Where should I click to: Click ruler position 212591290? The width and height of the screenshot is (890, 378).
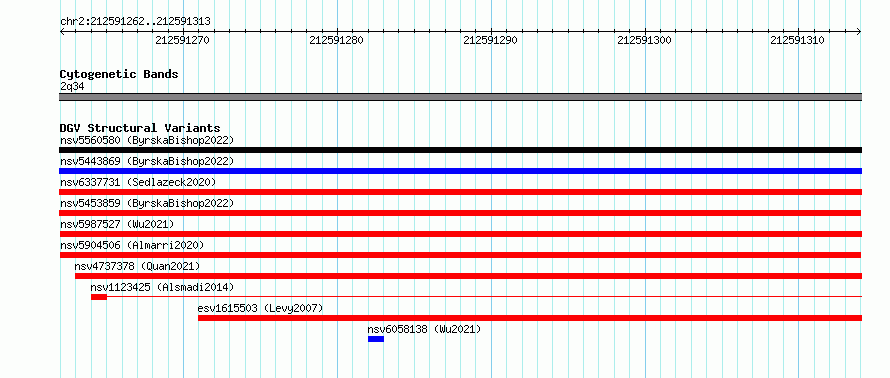coord(490,40)
